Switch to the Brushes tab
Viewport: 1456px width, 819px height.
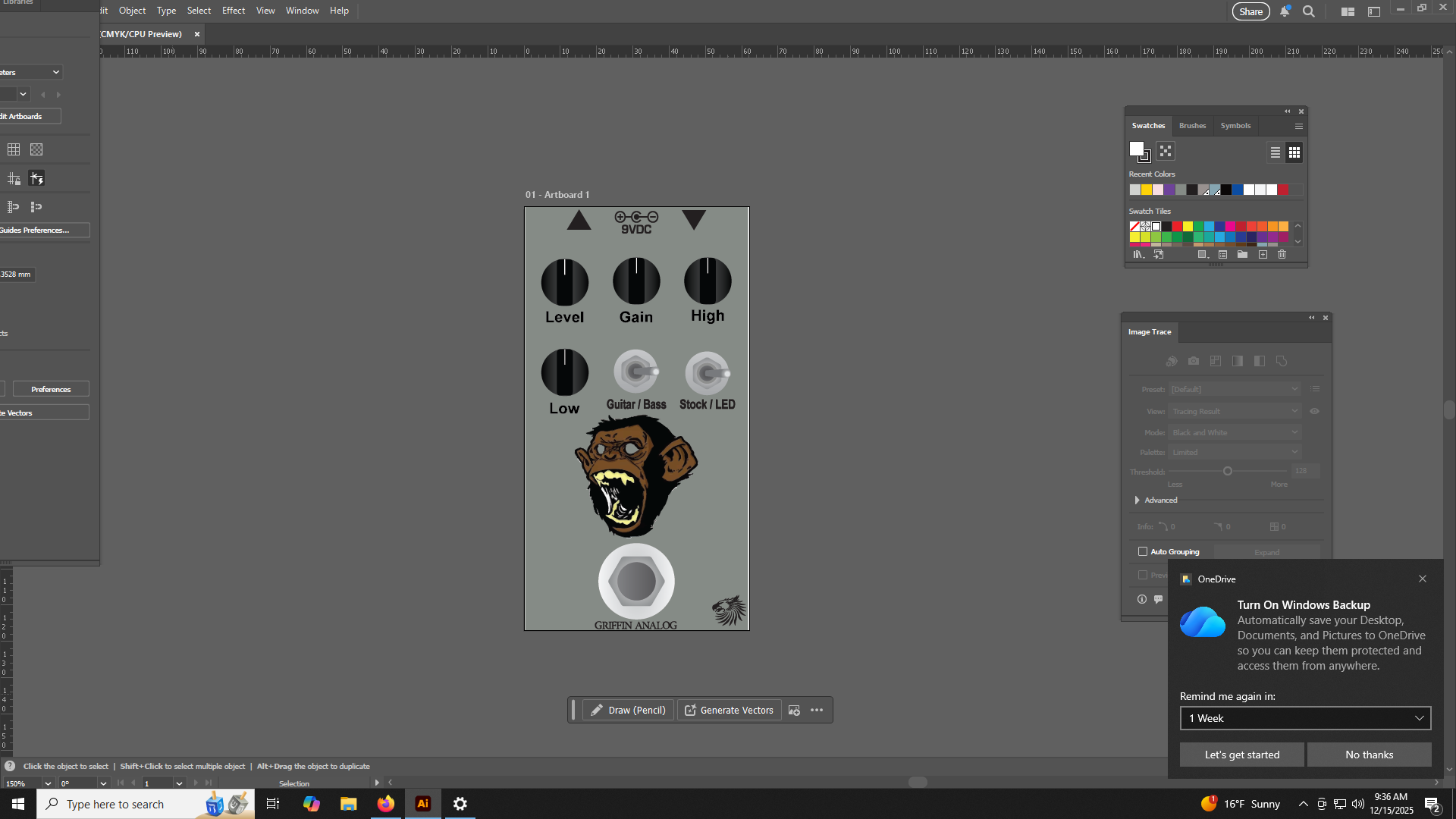[1192, 126]
